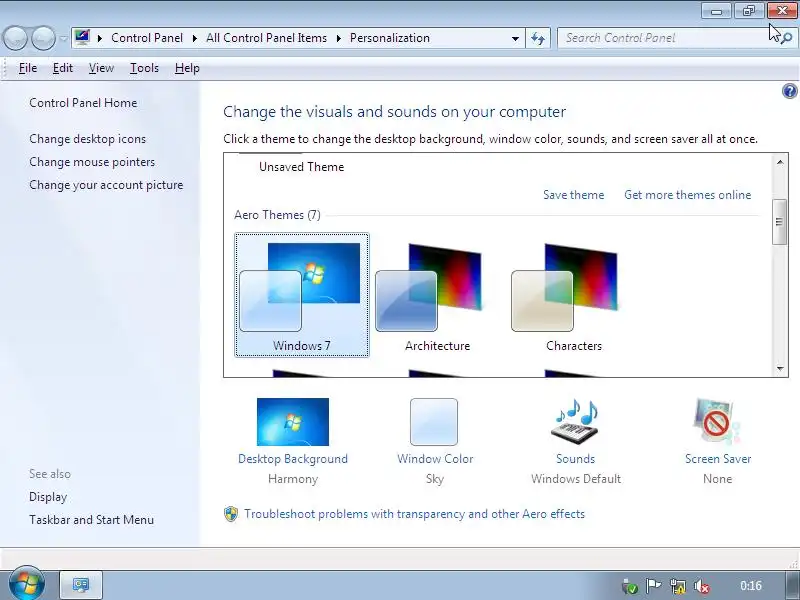Open the Screen Saver icon
The width and height of the screenshot is (800, 600).
point(717,422)
